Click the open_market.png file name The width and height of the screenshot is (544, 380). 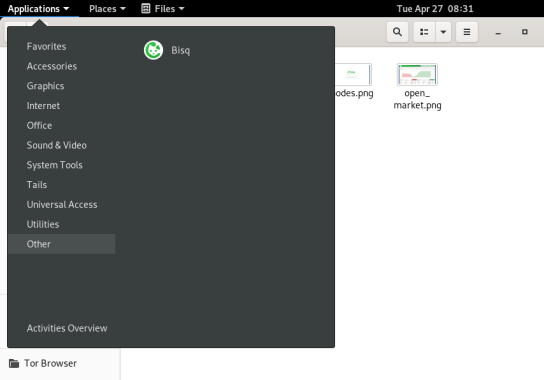(417, 99)
